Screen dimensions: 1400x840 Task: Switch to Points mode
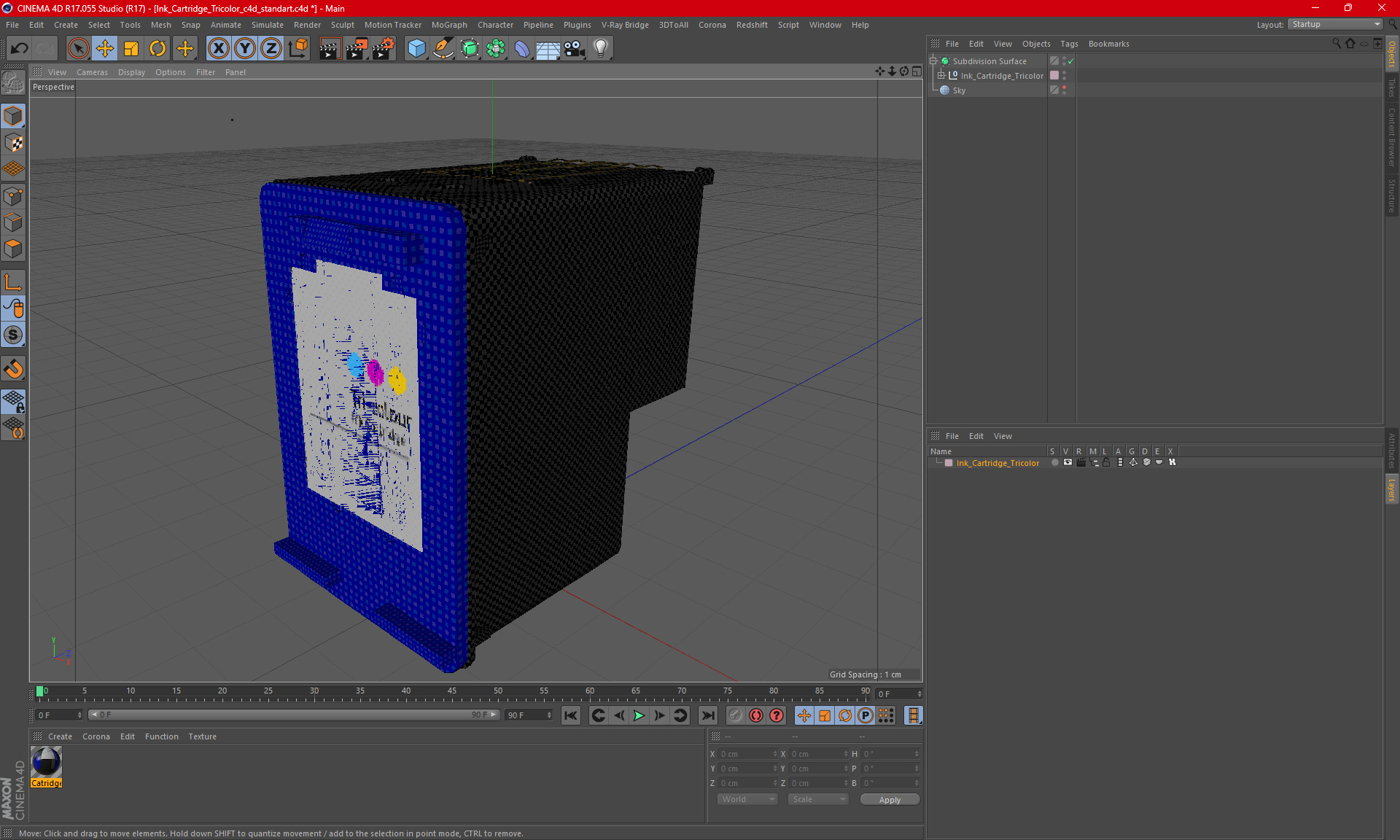pos(13,196)
